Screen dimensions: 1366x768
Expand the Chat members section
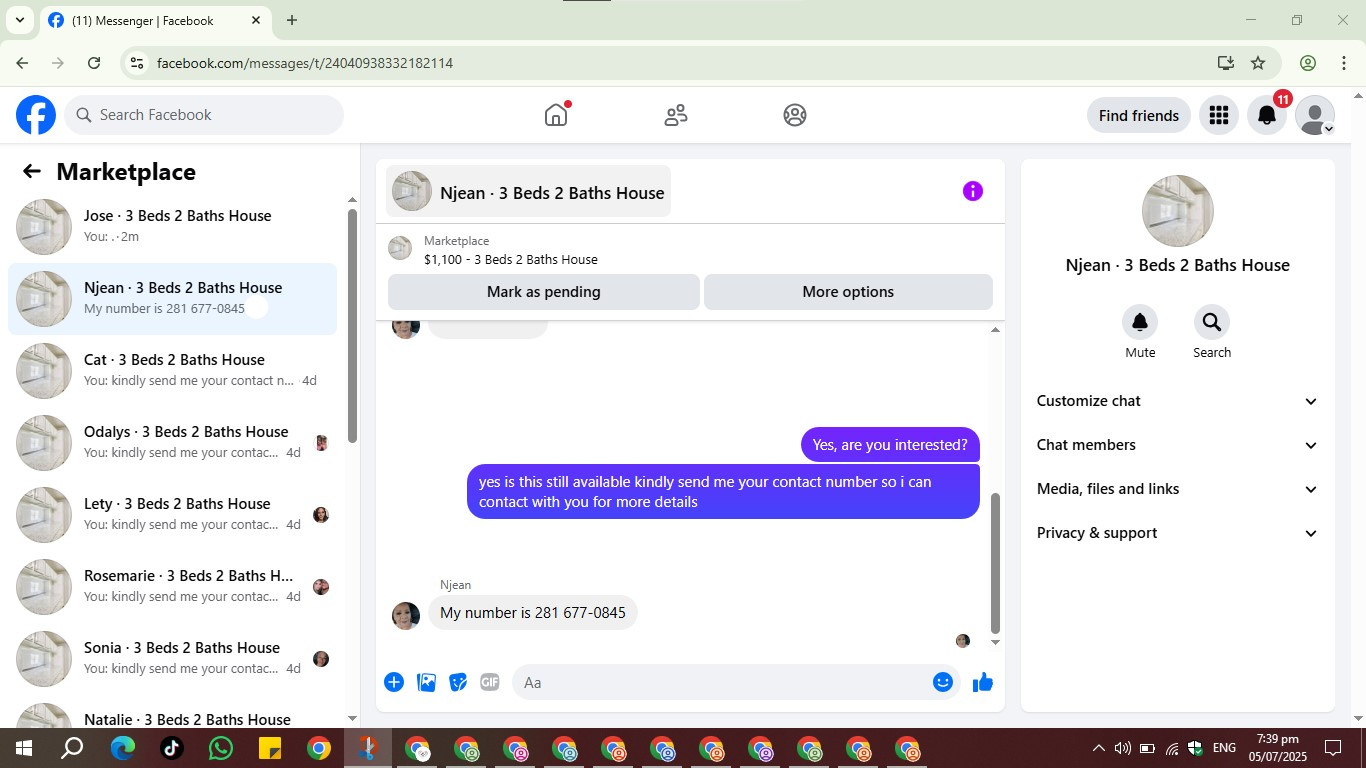[1177, 445]
